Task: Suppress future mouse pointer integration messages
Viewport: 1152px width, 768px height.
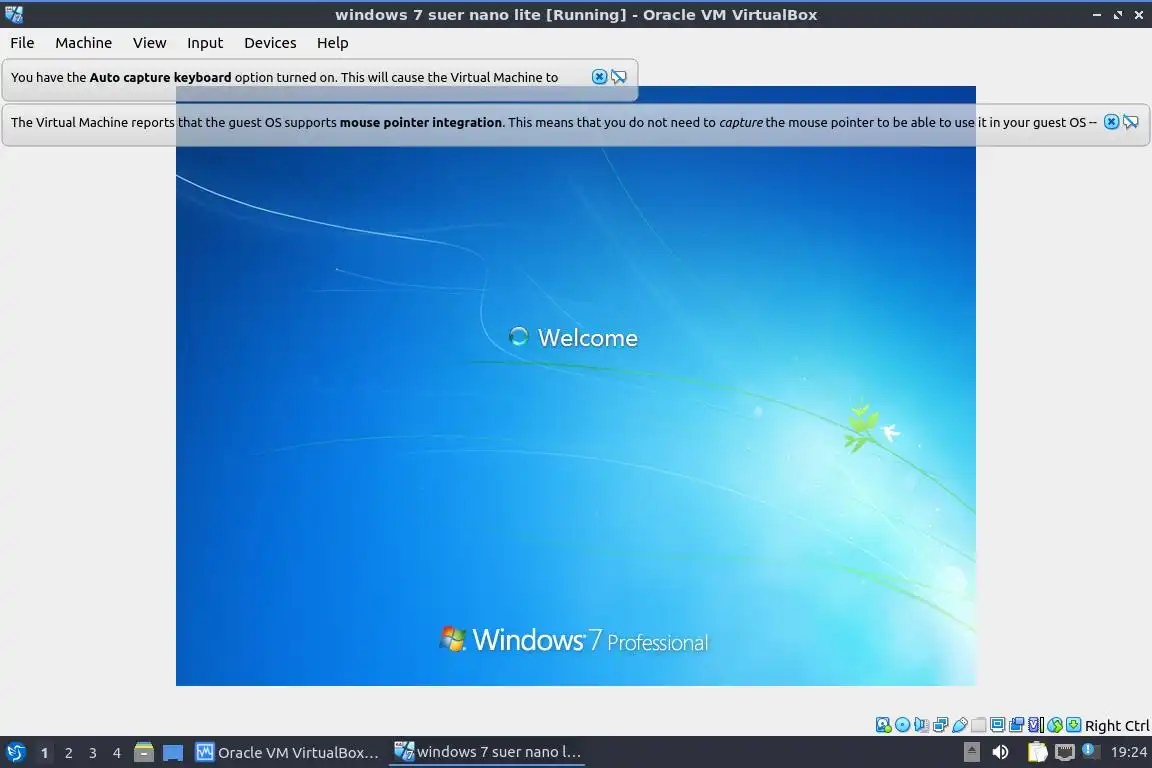Action: (x=1131, y=122)
